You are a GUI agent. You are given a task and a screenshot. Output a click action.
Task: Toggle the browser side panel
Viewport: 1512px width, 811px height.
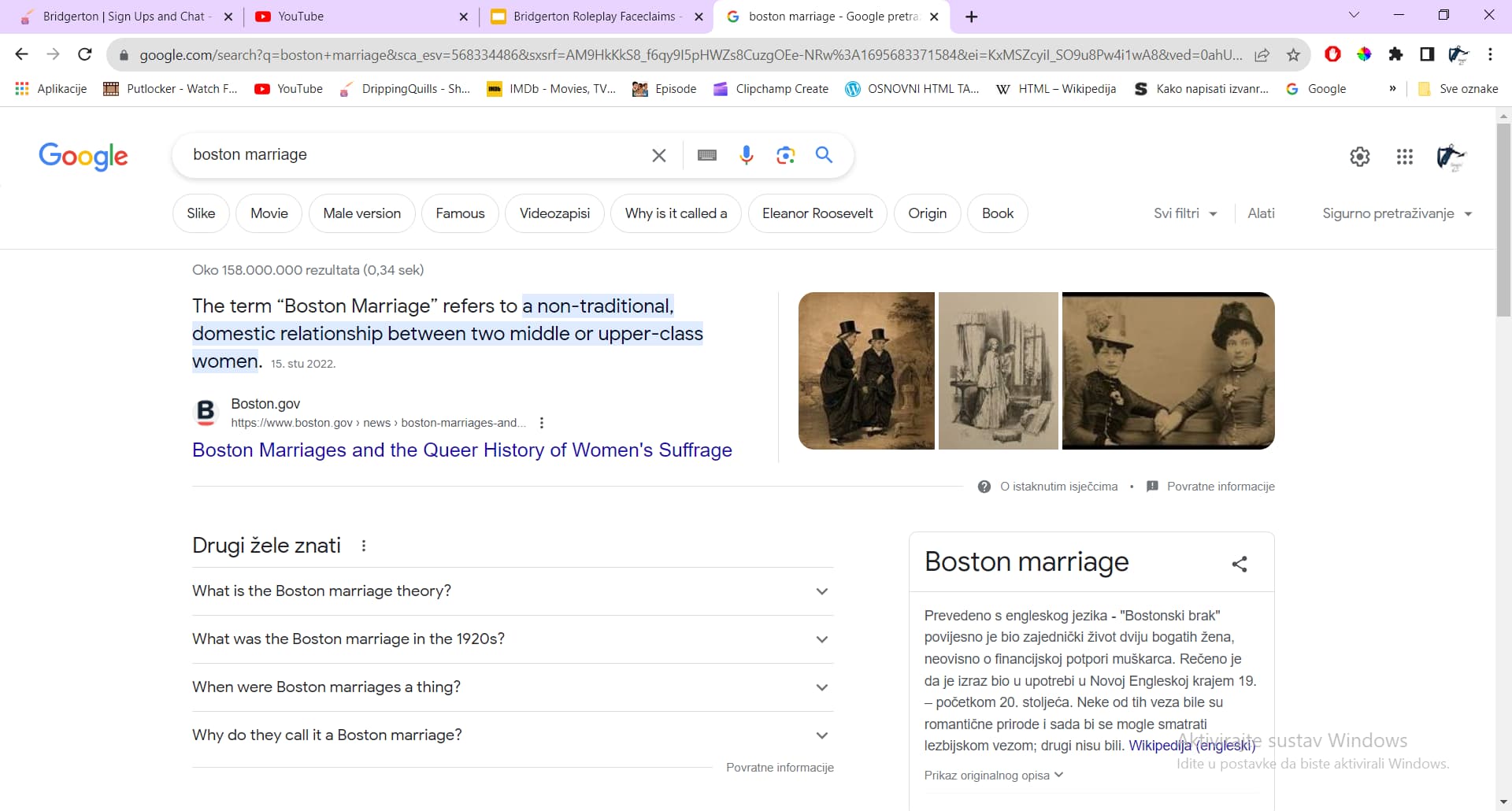(1427, 54)
